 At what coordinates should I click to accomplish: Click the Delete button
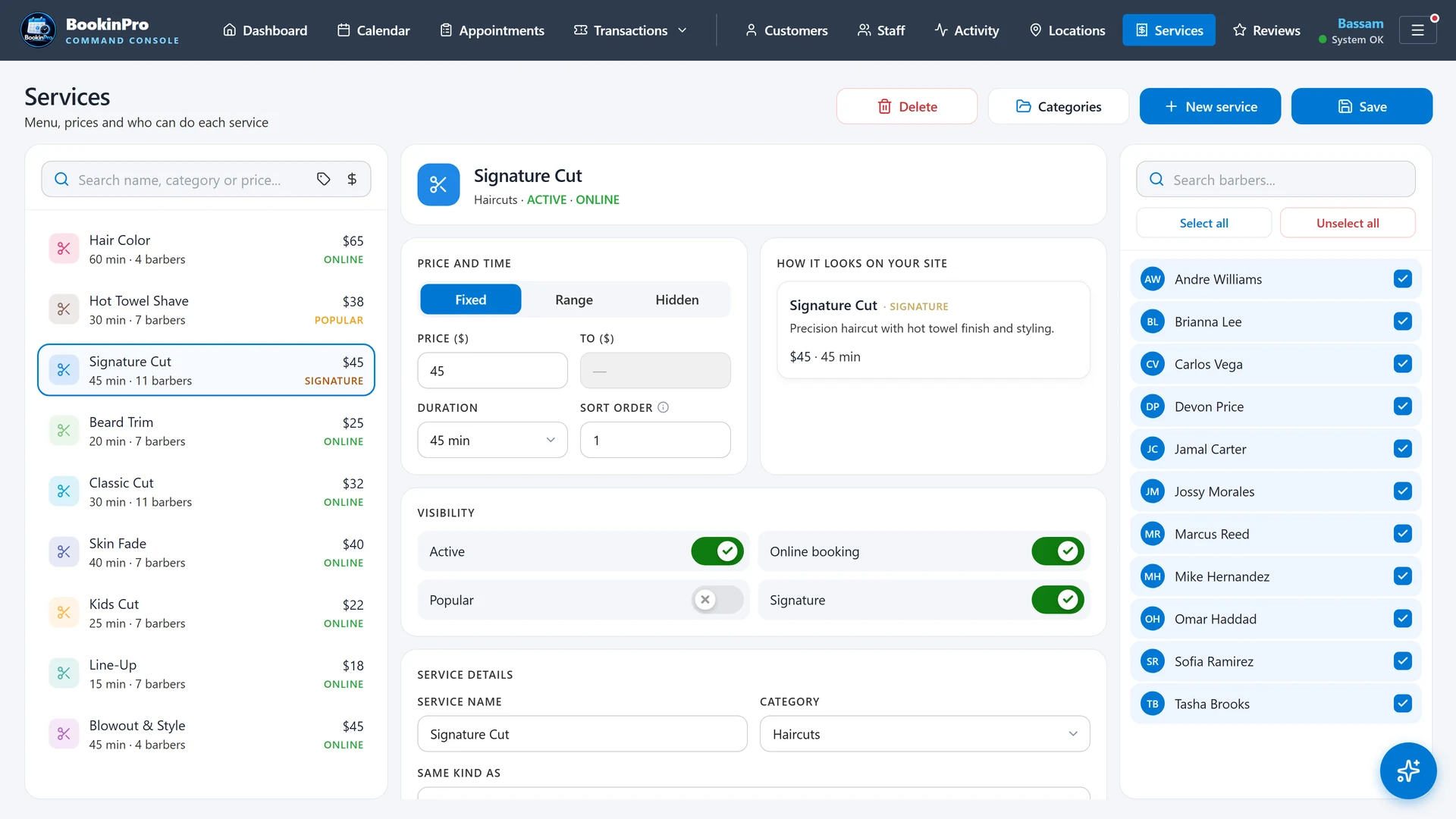907,106
